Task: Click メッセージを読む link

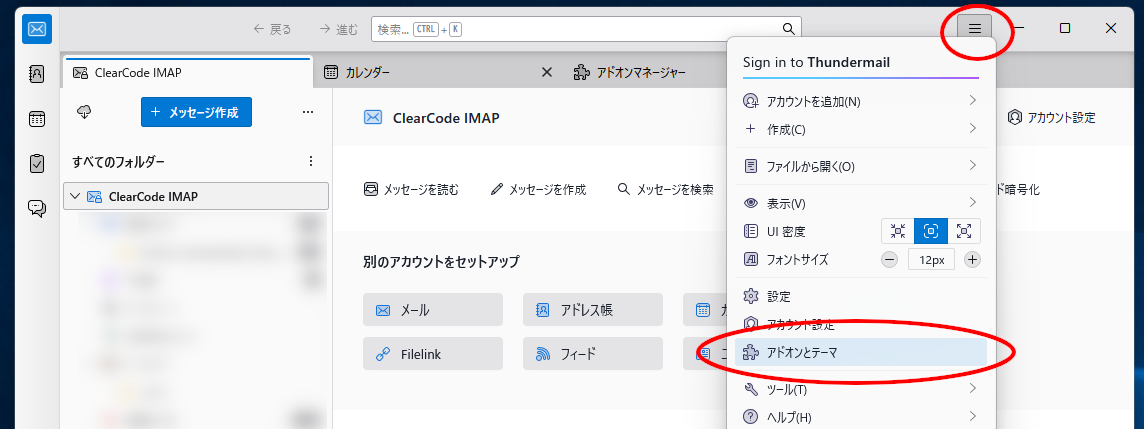Action: point(412,190)
